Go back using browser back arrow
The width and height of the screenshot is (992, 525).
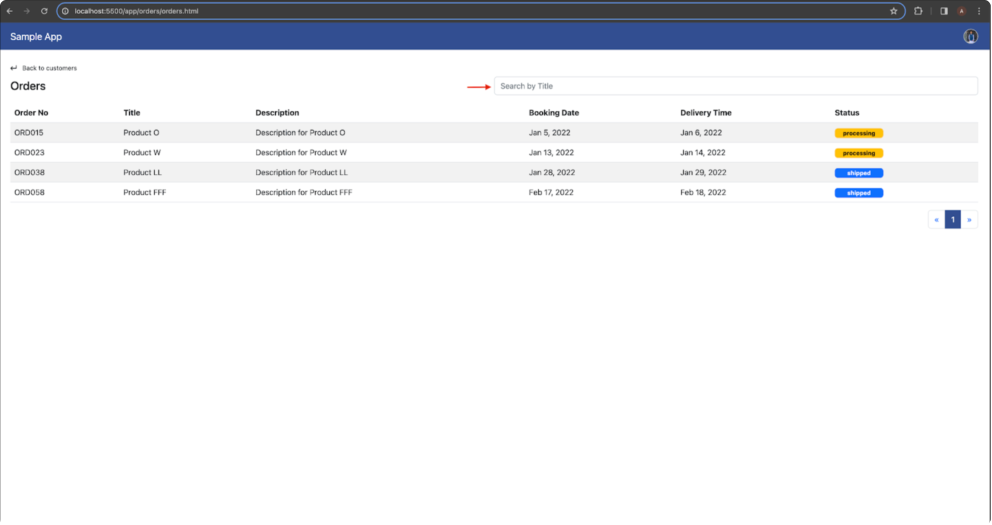click(9, 11)
